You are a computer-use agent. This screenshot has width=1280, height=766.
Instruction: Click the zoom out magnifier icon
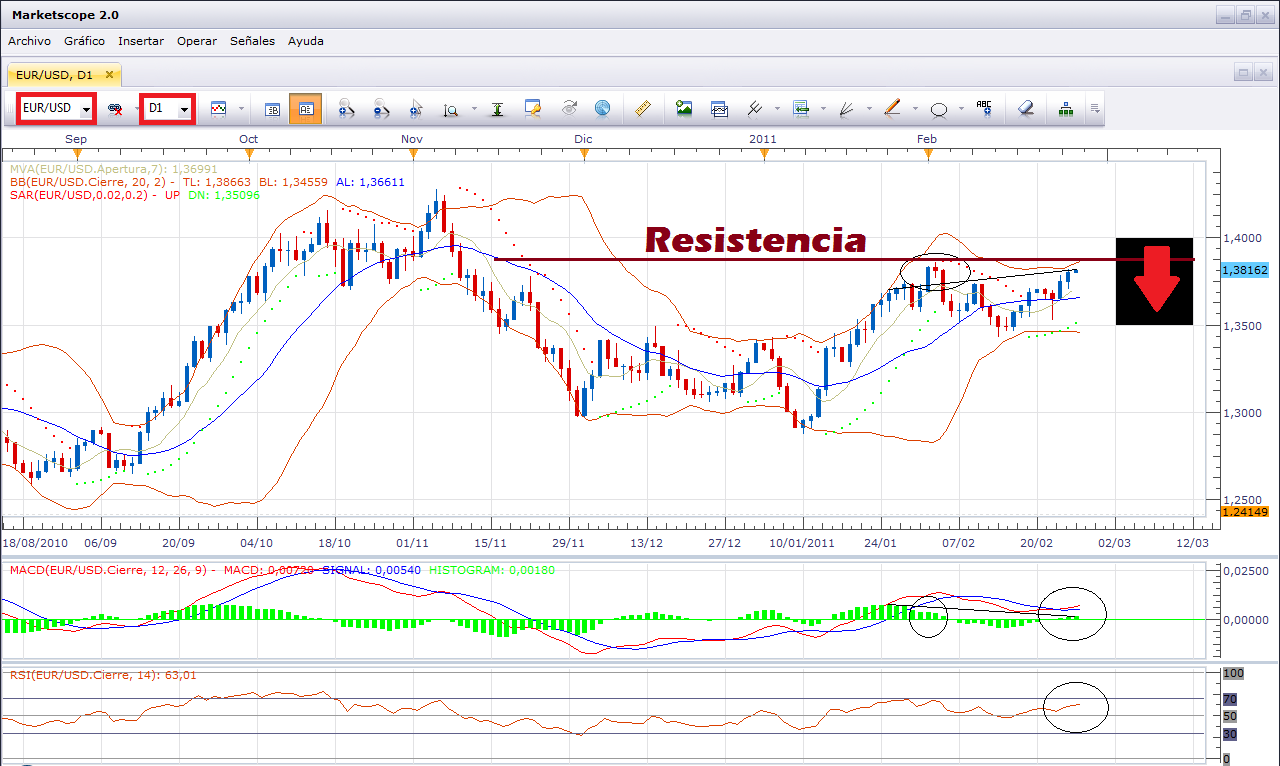point(381,108)
